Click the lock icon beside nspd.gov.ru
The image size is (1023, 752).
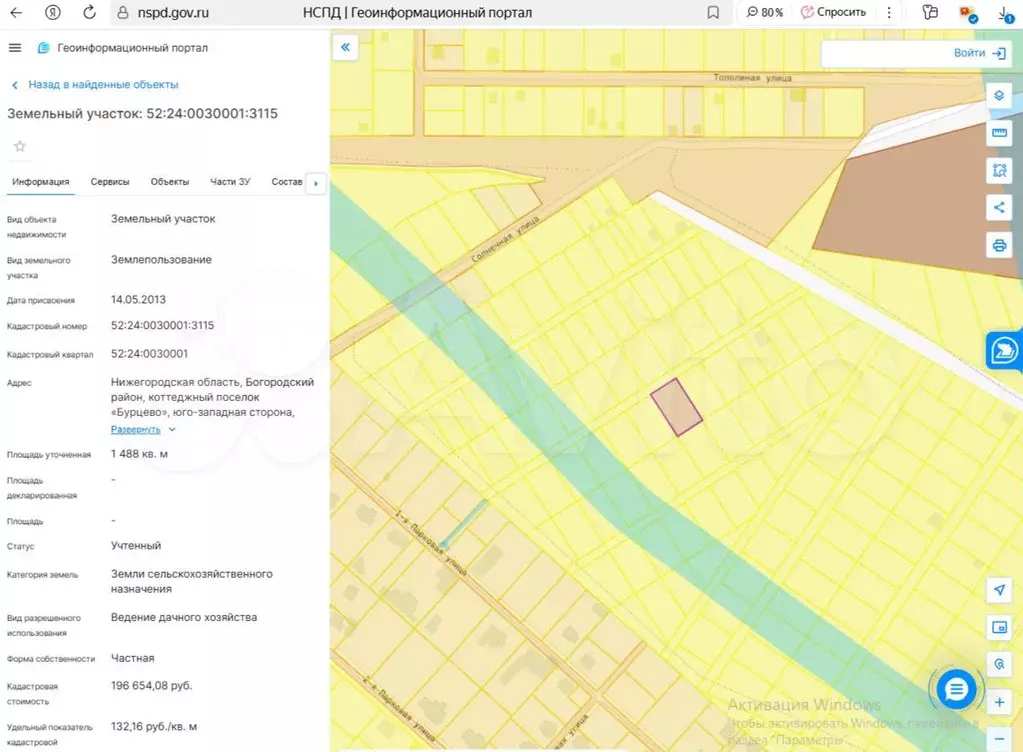point(122,12)
